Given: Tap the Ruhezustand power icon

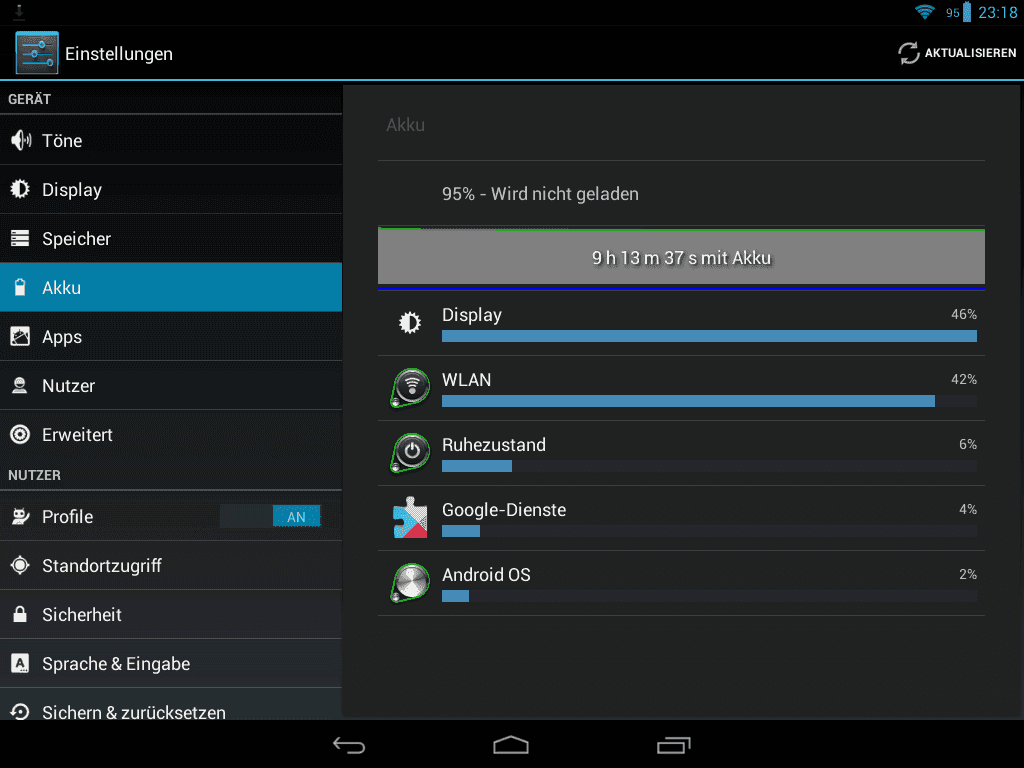Looking at the screenshot, I should click(x=409, y=453).
